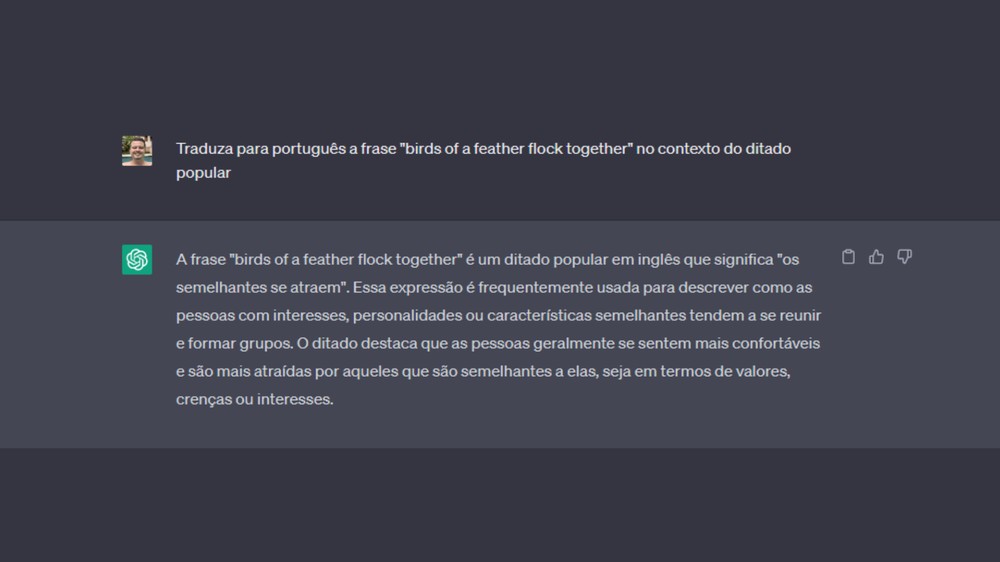Click the word "popular" ending the user prompt
Image resolution: width=1000 pixels, height=562 pixels.
click(x=204, y=172)
